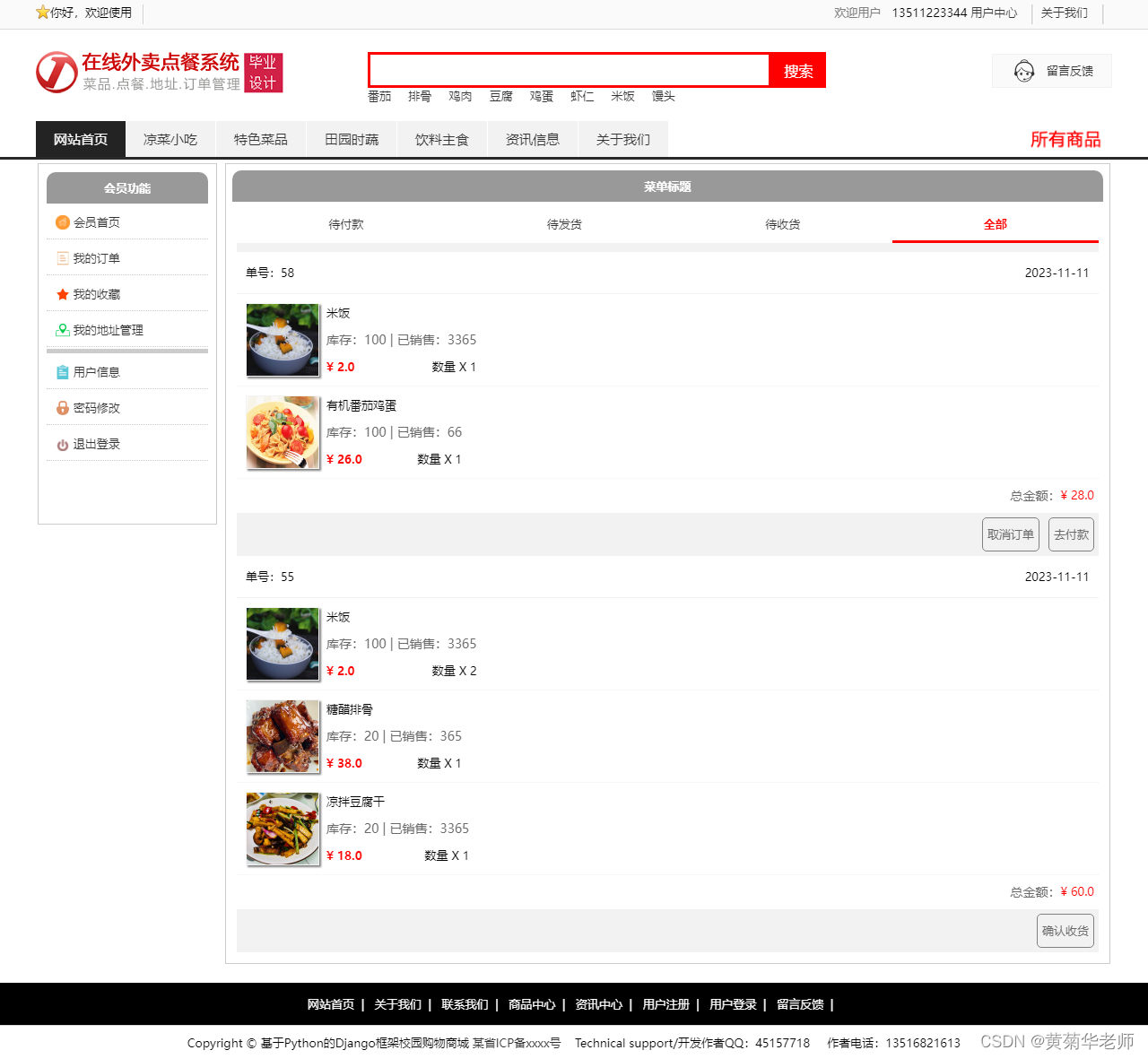Click the 鸡蛋 search keyword
Image resolution: width=1148 pixels, height=1059 pixels.
click(x=542, y=96)
